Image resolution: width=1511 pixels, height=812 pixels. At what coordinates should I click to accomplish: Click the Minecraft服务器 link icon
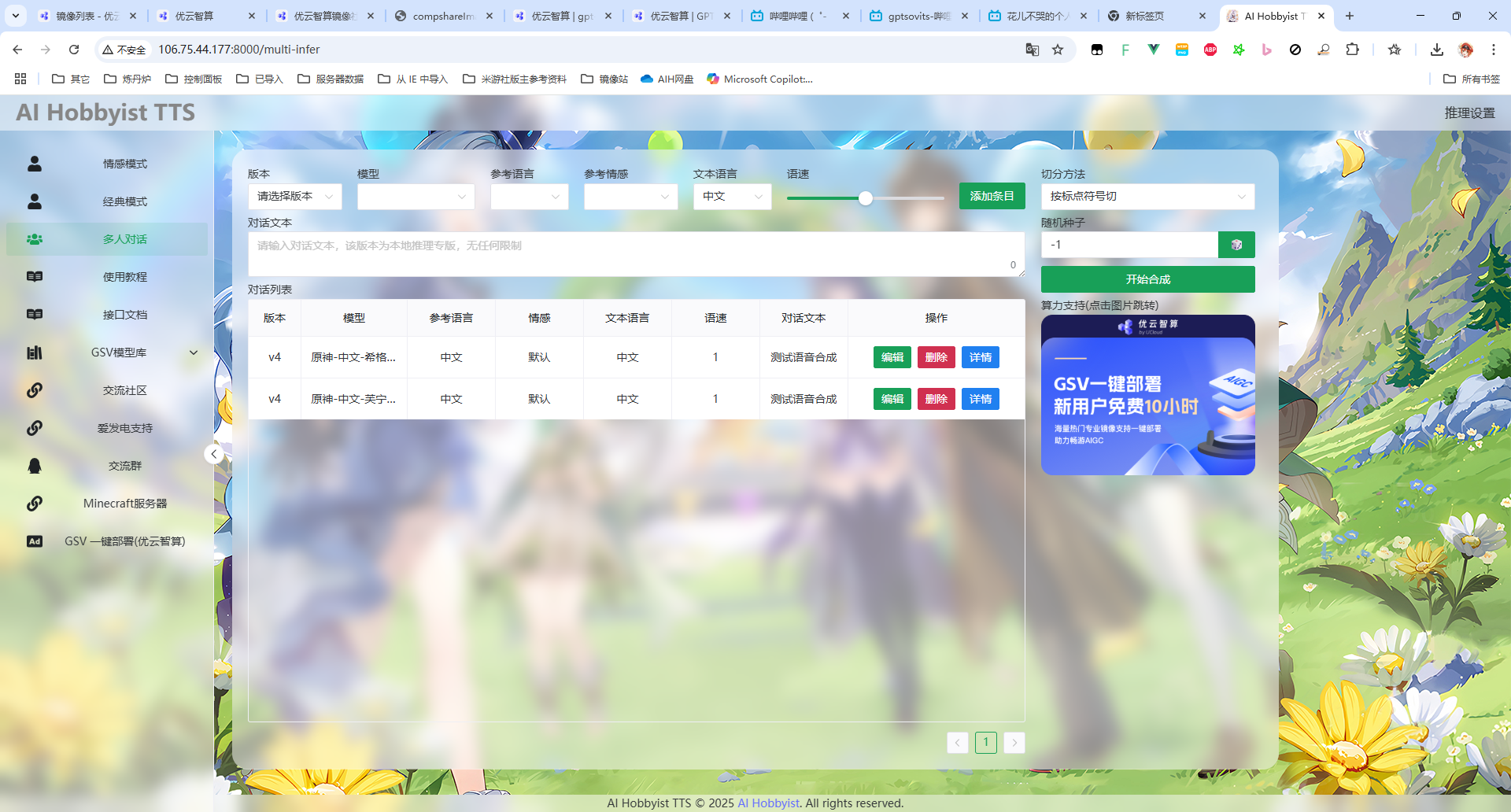point(35,504)
